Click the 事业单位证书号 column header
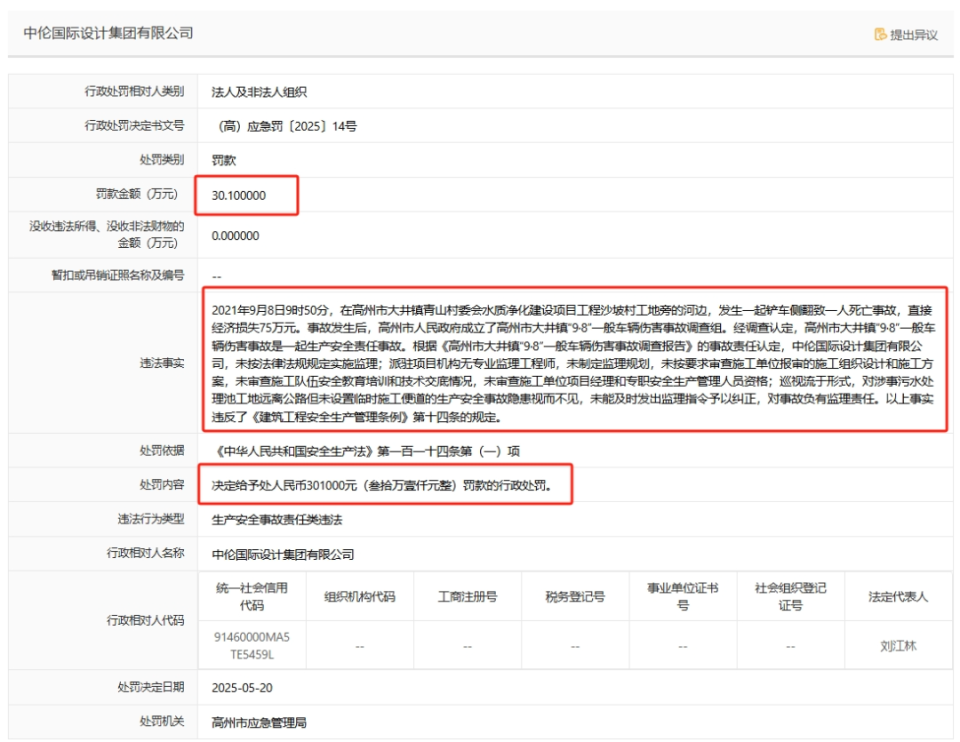This screenshot has width=960, height=742. coord(683,597)
